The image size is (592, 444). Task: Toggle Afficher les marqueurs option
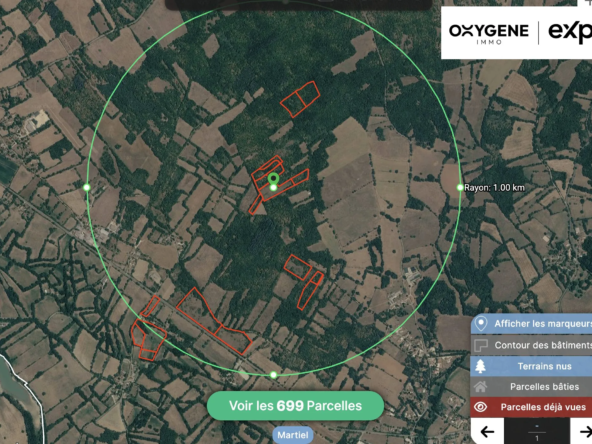(531, 324)
